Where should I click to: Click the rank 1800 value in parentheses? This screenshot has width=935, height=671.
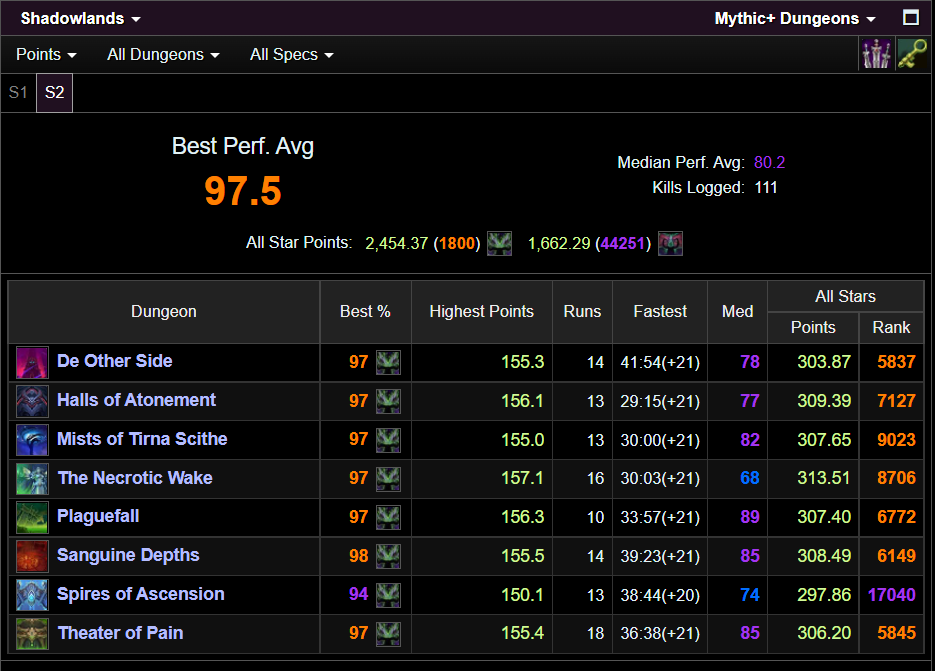457,243
